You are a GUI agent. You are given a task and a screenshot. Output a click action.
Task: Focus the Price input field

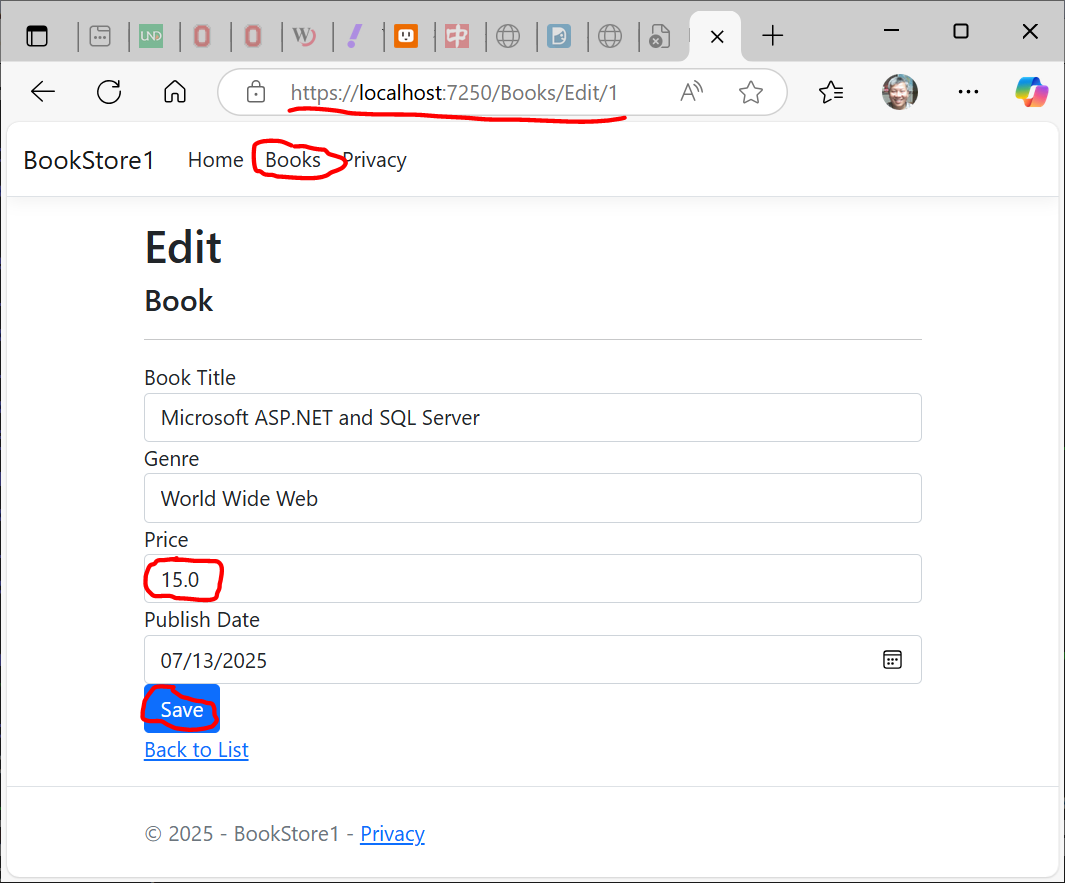coord(532,579)
